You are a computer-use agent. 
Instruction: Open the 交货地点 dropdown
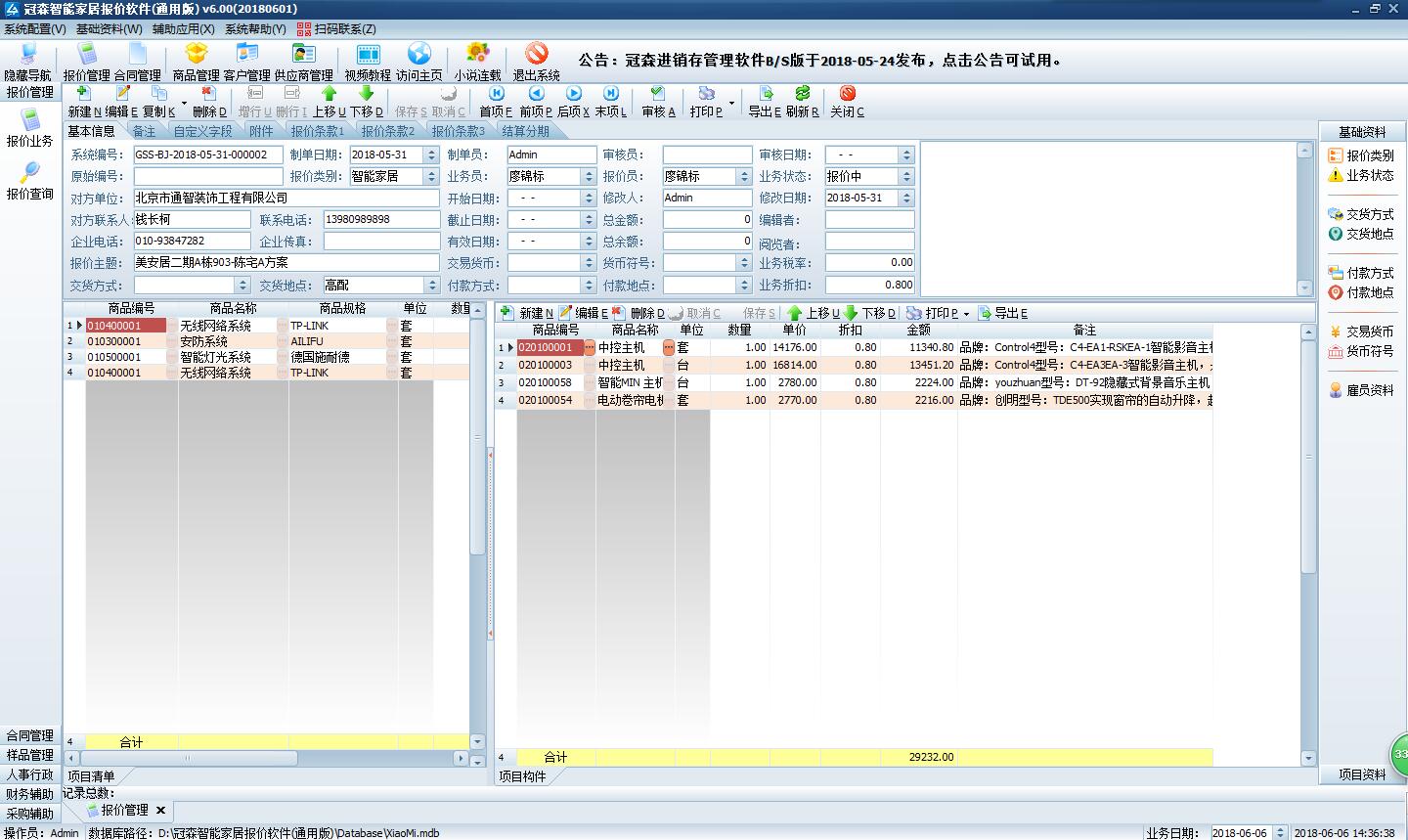431,285
